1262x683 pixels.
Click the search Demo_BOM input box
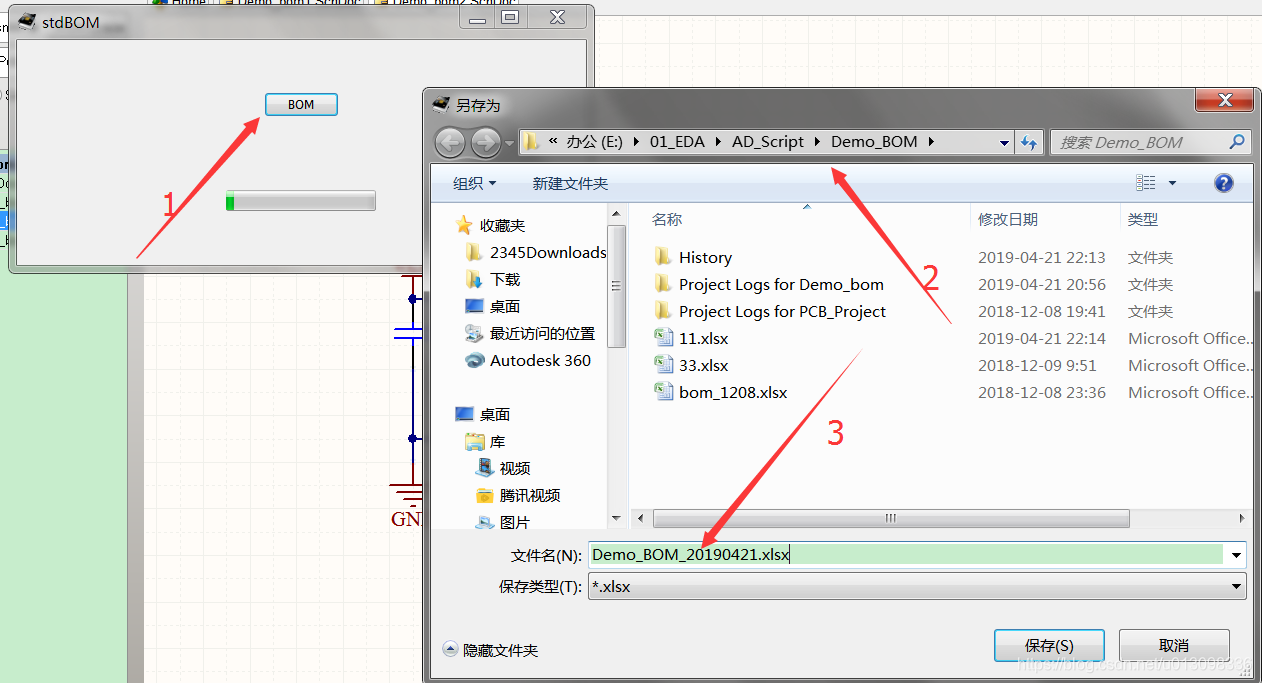(x=1140, y=143)
